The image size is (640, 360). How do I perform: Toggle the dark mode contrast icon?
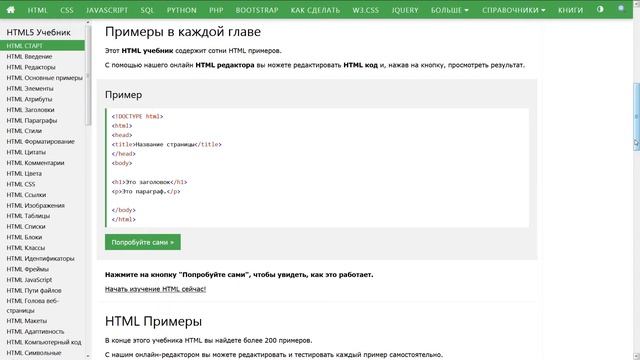pos(600,9)
